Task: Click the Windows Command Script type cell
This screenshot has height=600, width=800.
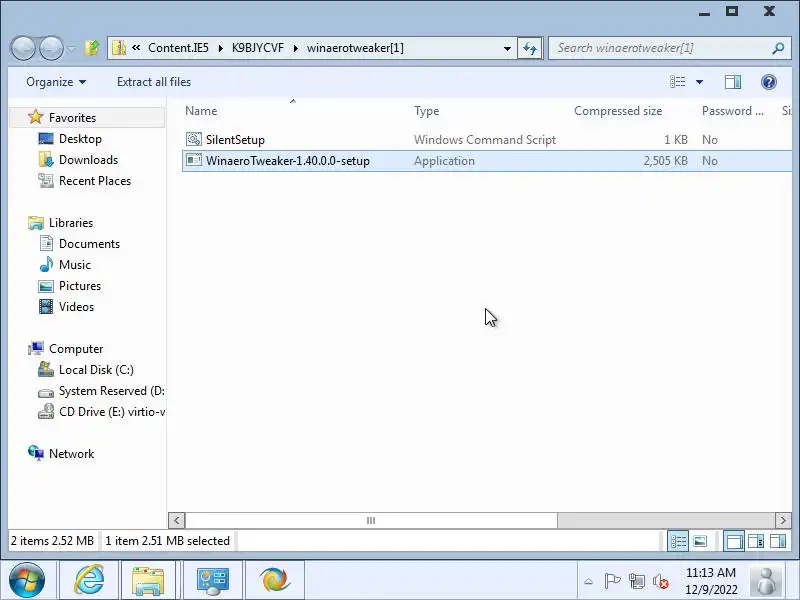Action: point(485,140)
